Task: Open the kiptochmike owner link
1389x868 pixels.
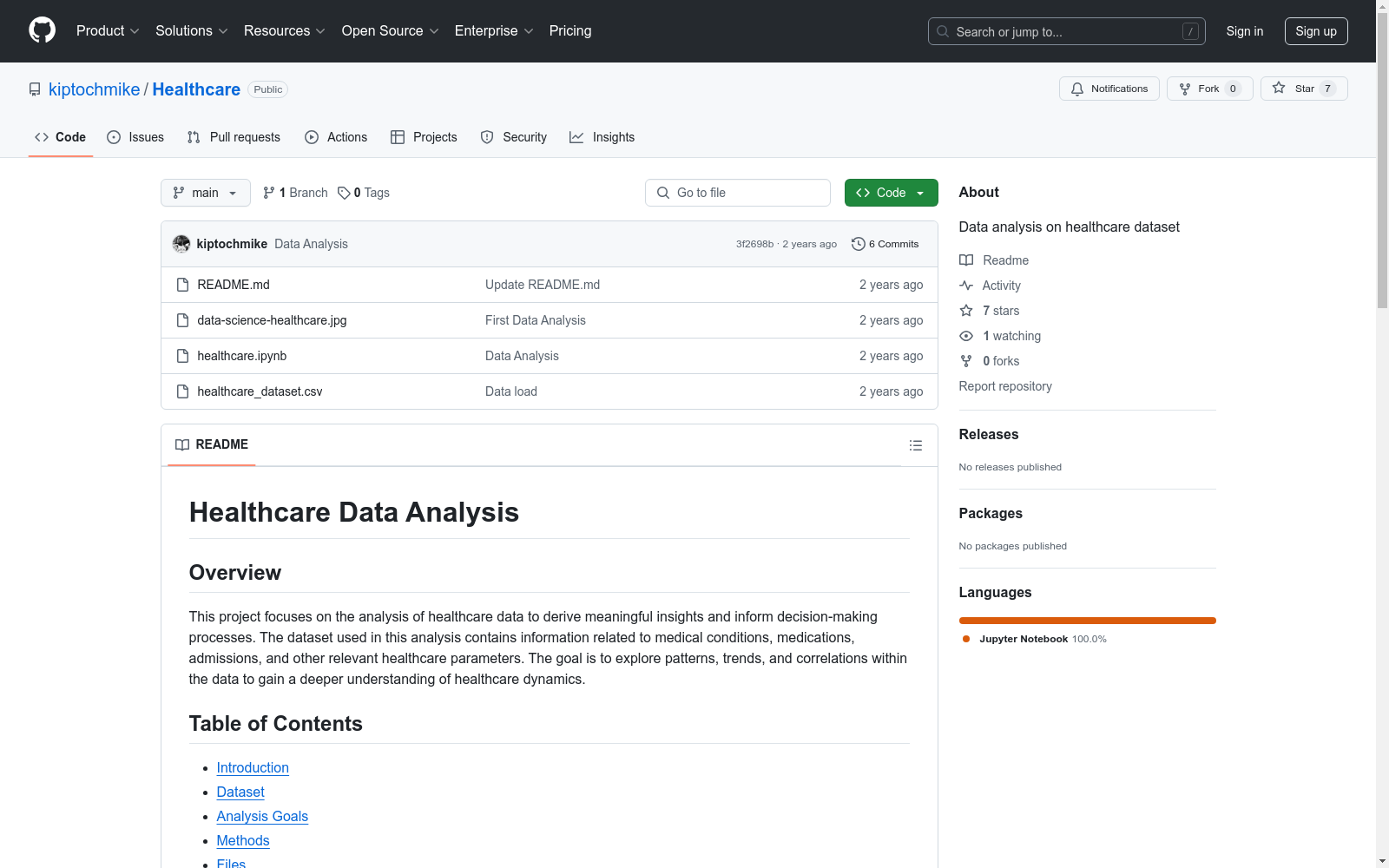Action: (x=94, y=89)
